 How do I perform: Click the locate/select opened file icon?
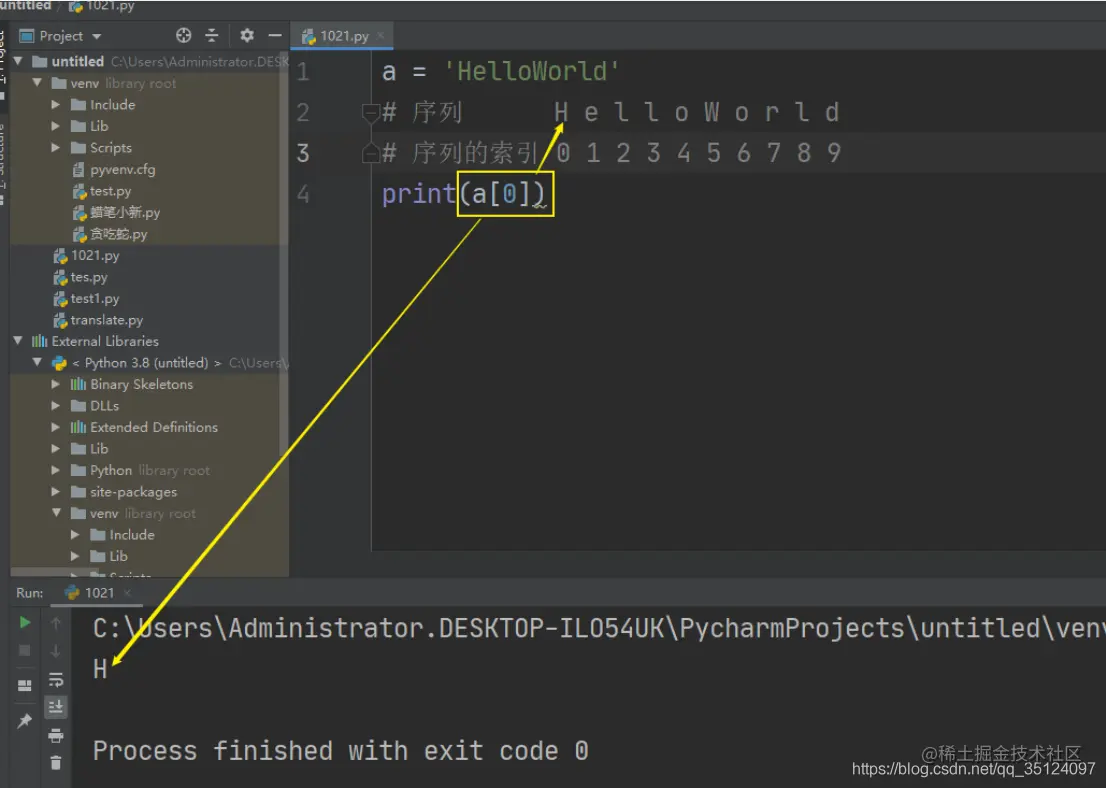coord(183,35)
